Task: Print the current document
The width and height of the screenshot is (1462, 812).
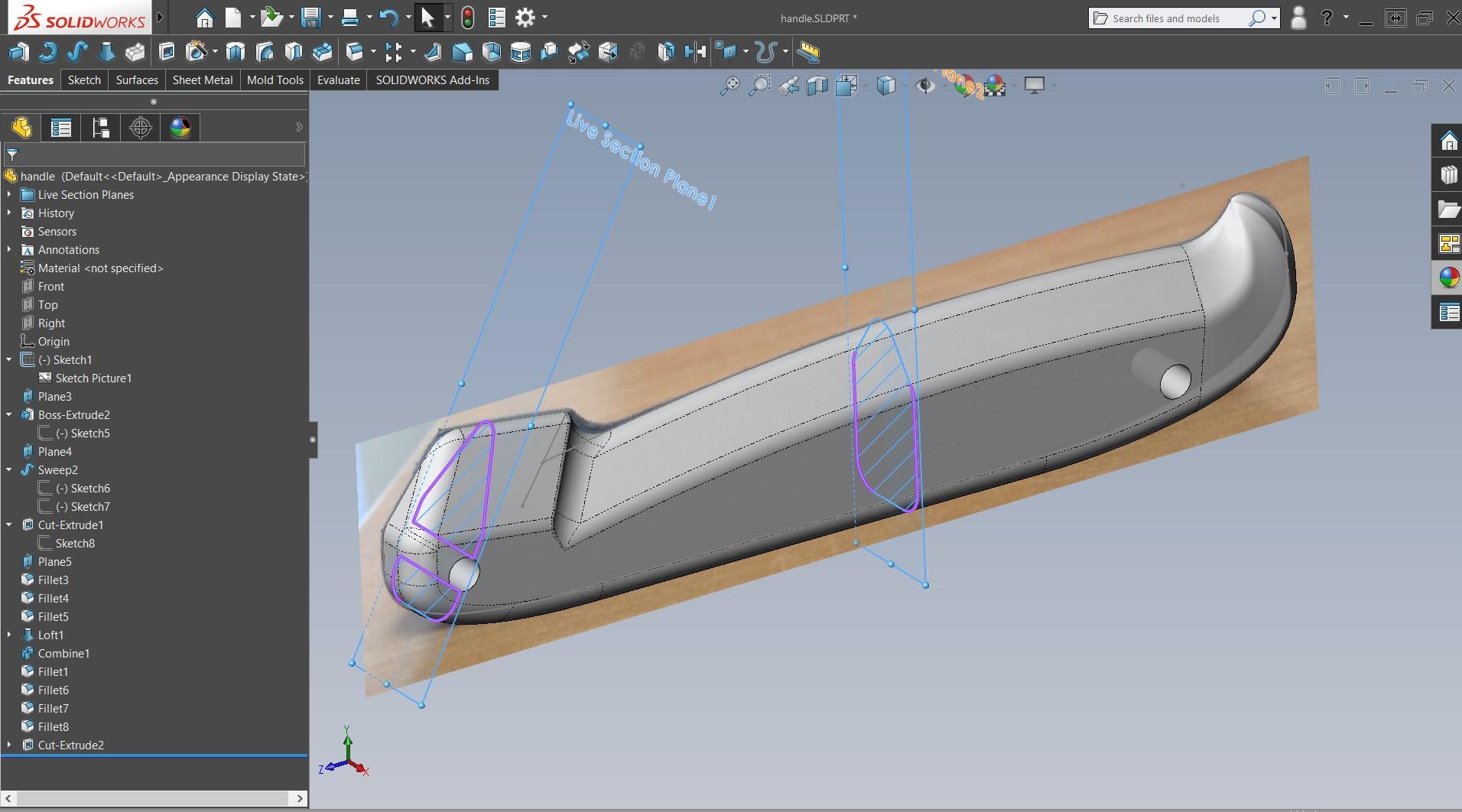Action: [x=350, y=18]
